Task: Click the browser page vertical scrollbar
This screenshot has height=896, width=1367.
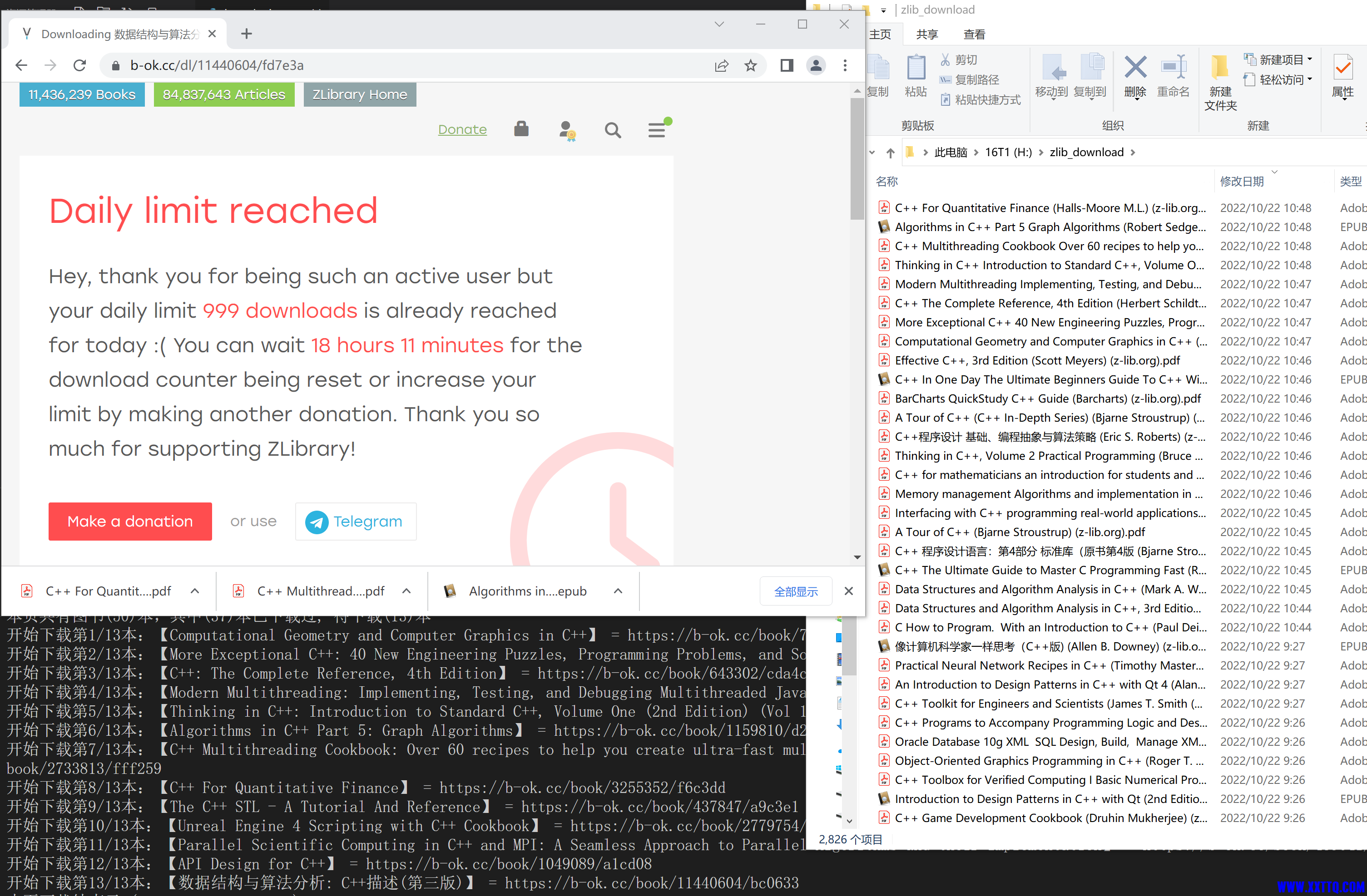Action: (x=857, y=159)
